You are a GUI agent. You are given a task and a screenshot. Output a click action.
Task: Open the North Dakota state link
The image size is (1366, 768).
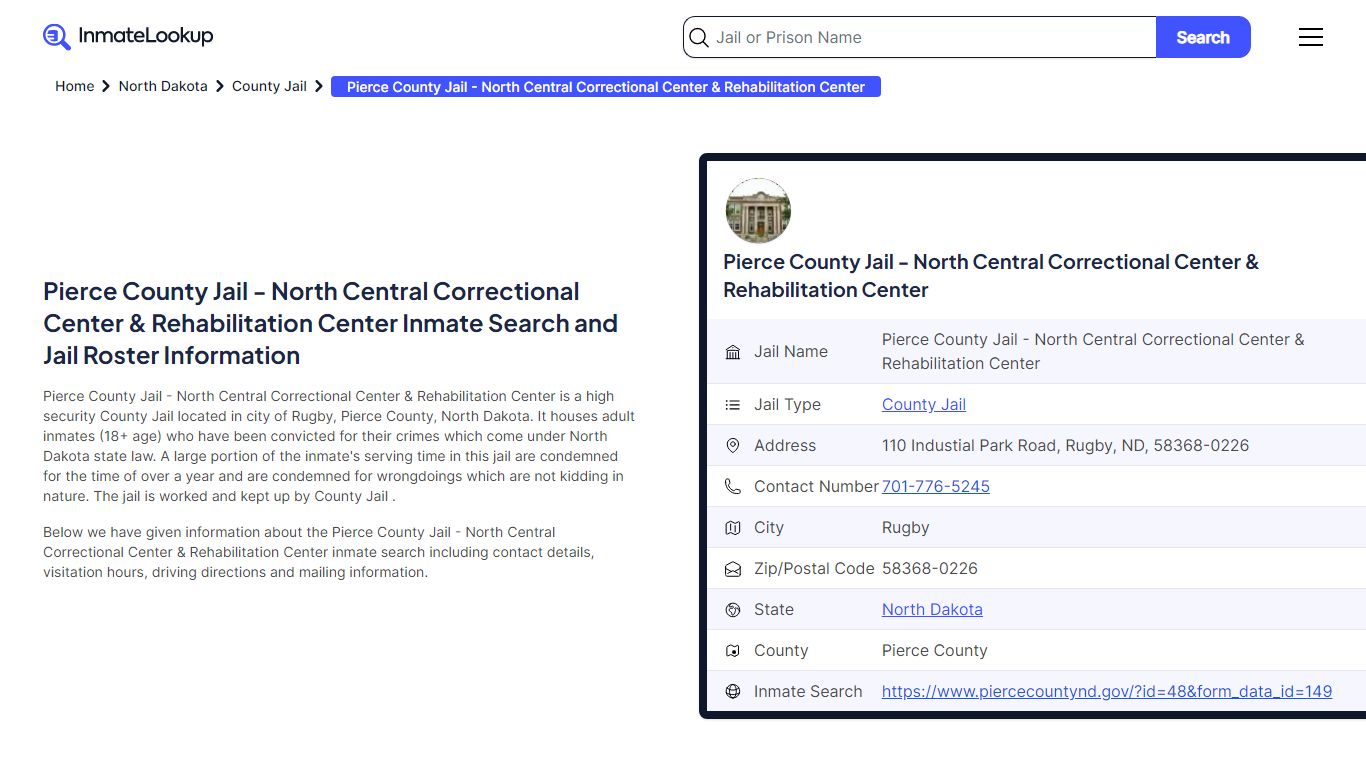932,610
